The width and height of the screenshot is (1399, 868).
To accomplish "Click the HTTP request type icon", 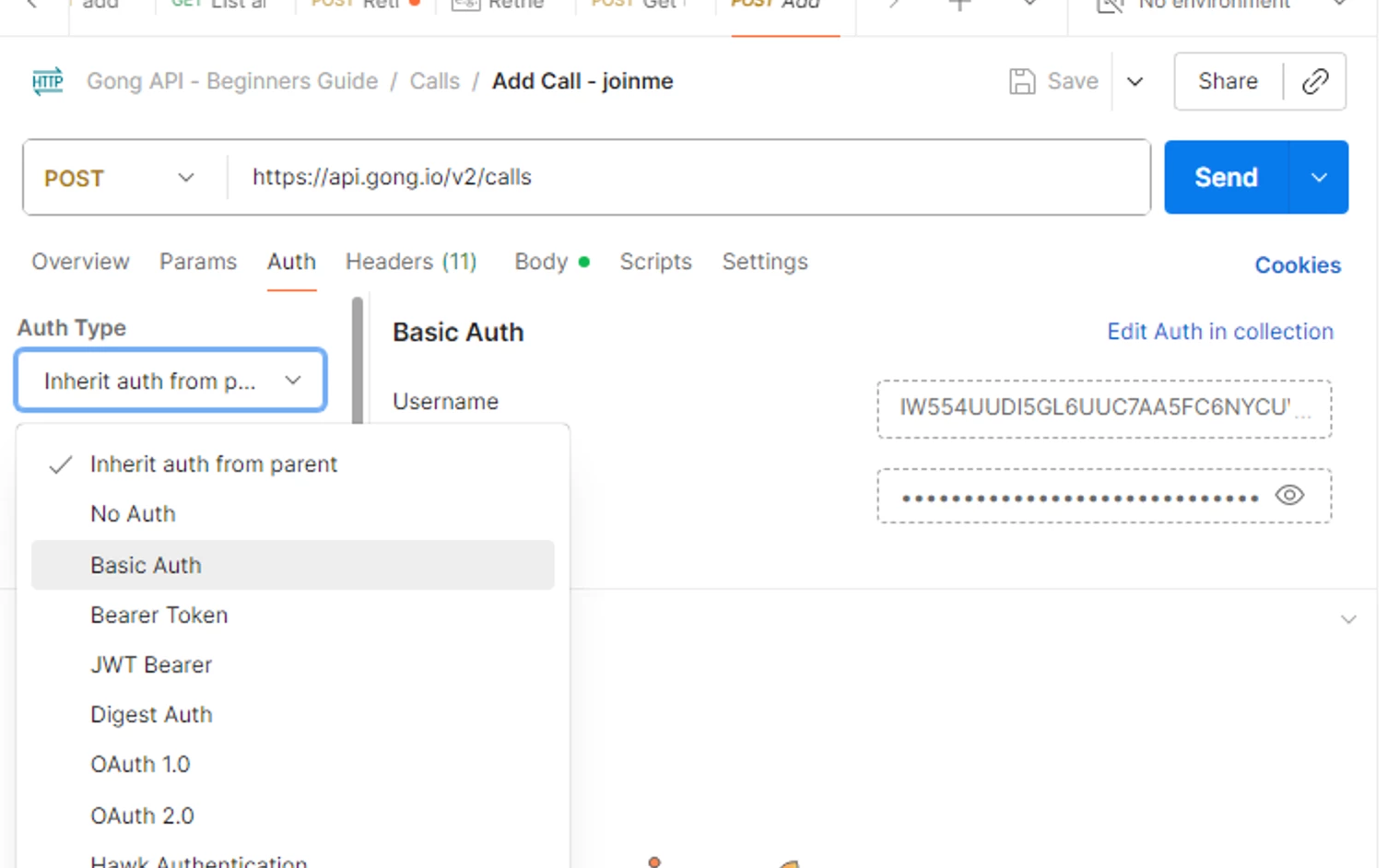I will click(x=47, y=82).
